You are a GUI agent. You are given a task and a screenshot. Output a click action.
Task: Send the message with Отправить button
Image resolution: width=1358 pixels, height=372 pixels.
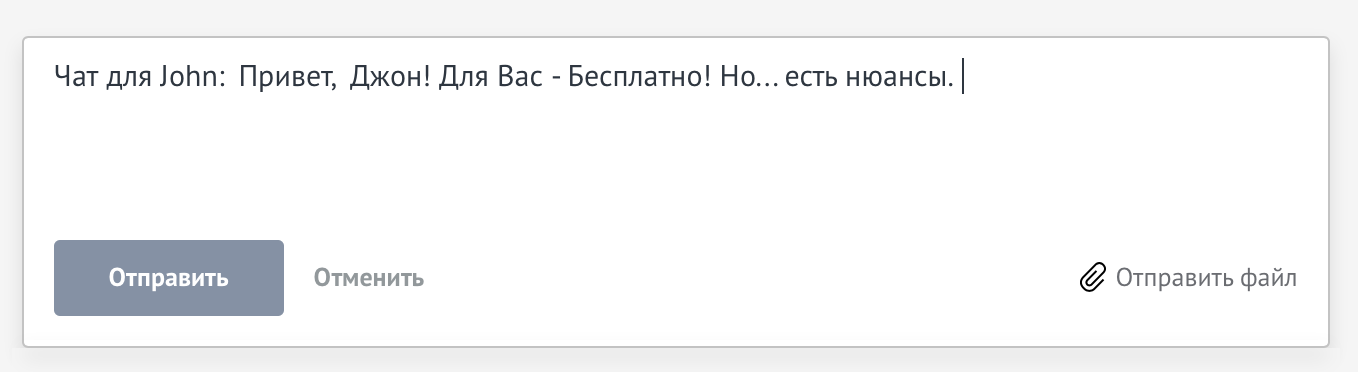[x=169, y=278]
